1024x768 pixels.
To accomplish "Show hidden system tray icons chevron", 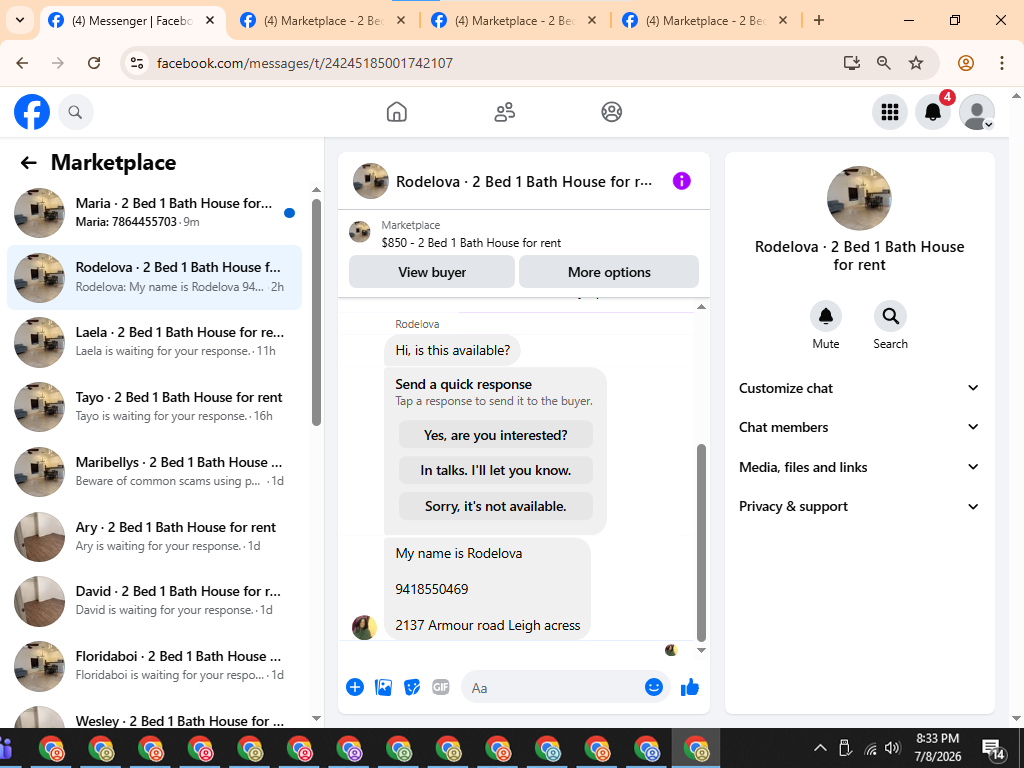I will click(820, 748).
